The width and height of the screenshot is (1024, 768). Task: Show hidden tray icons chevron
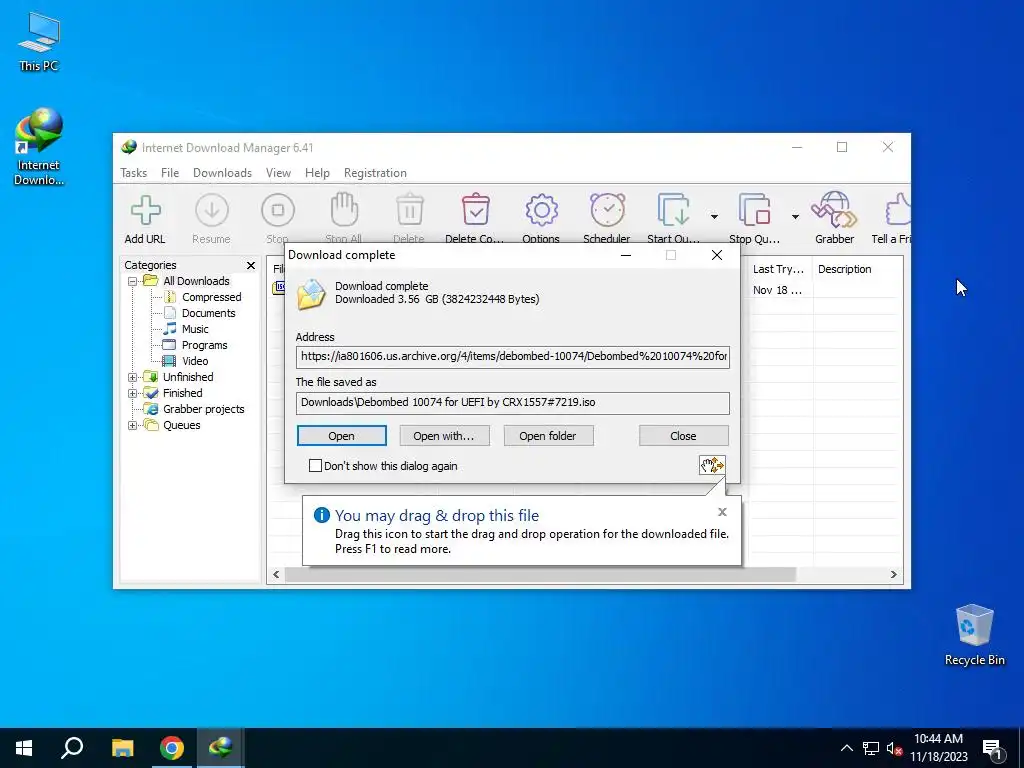coord(846,748)
